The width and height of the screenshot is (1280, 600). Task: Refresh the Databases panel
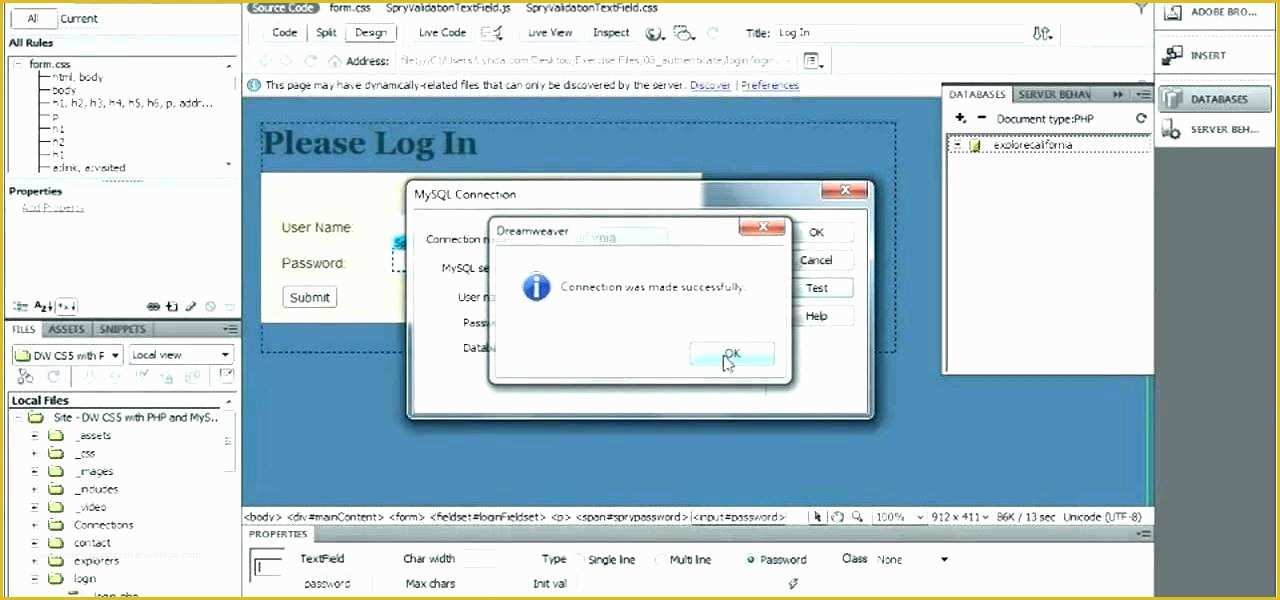pyautogui.click(x=1141, y=118)
